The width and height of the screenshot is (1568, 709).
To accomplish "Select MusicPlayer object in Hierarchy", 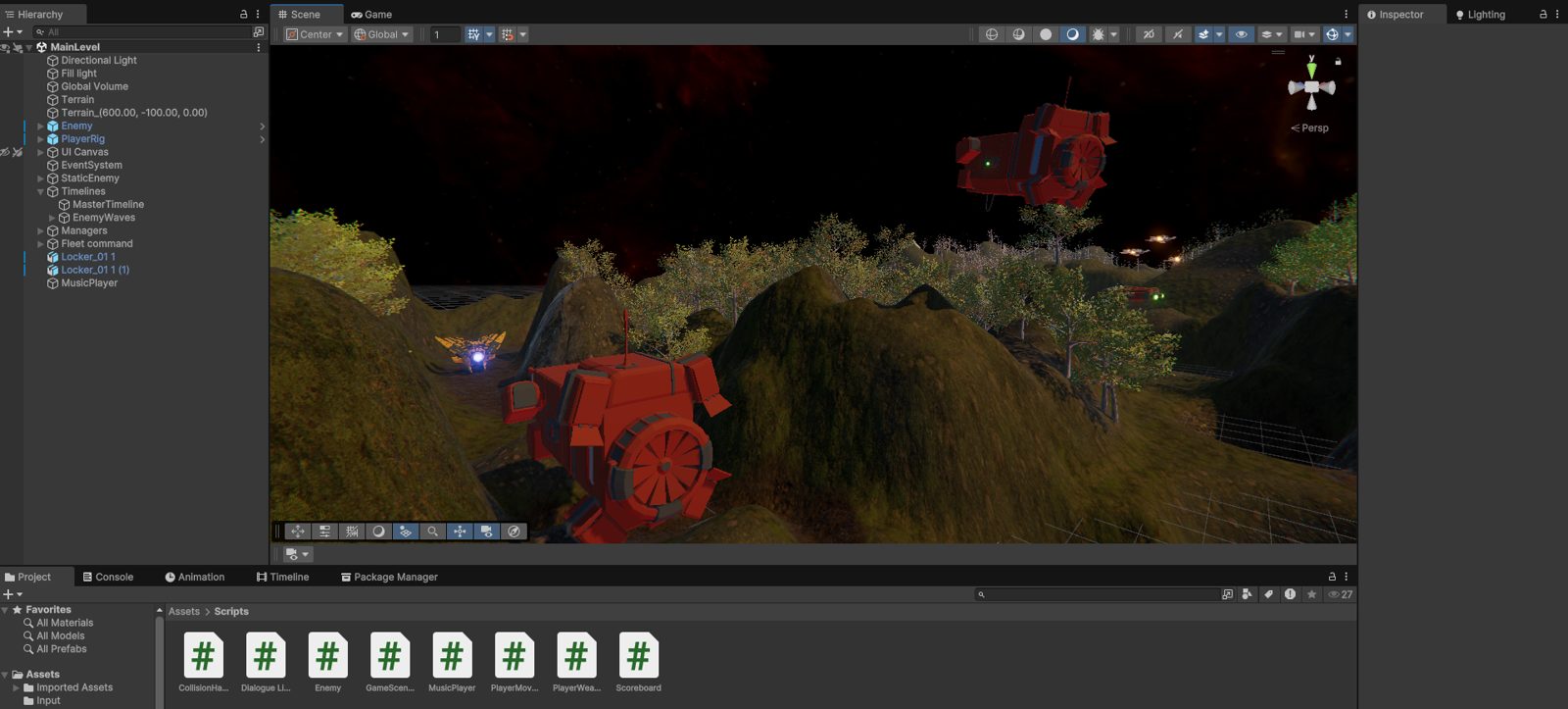I will 88,283.
